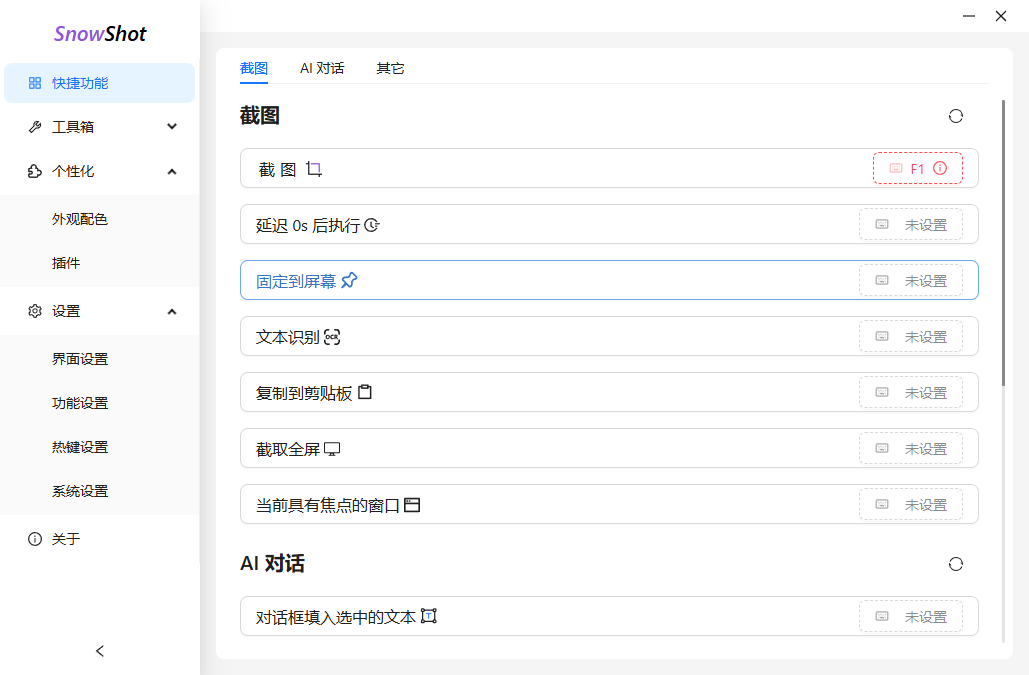Click the pin icon in 固定到屏幕 row
Viewport: 1029px width, 675px height.
coord(349,281)
